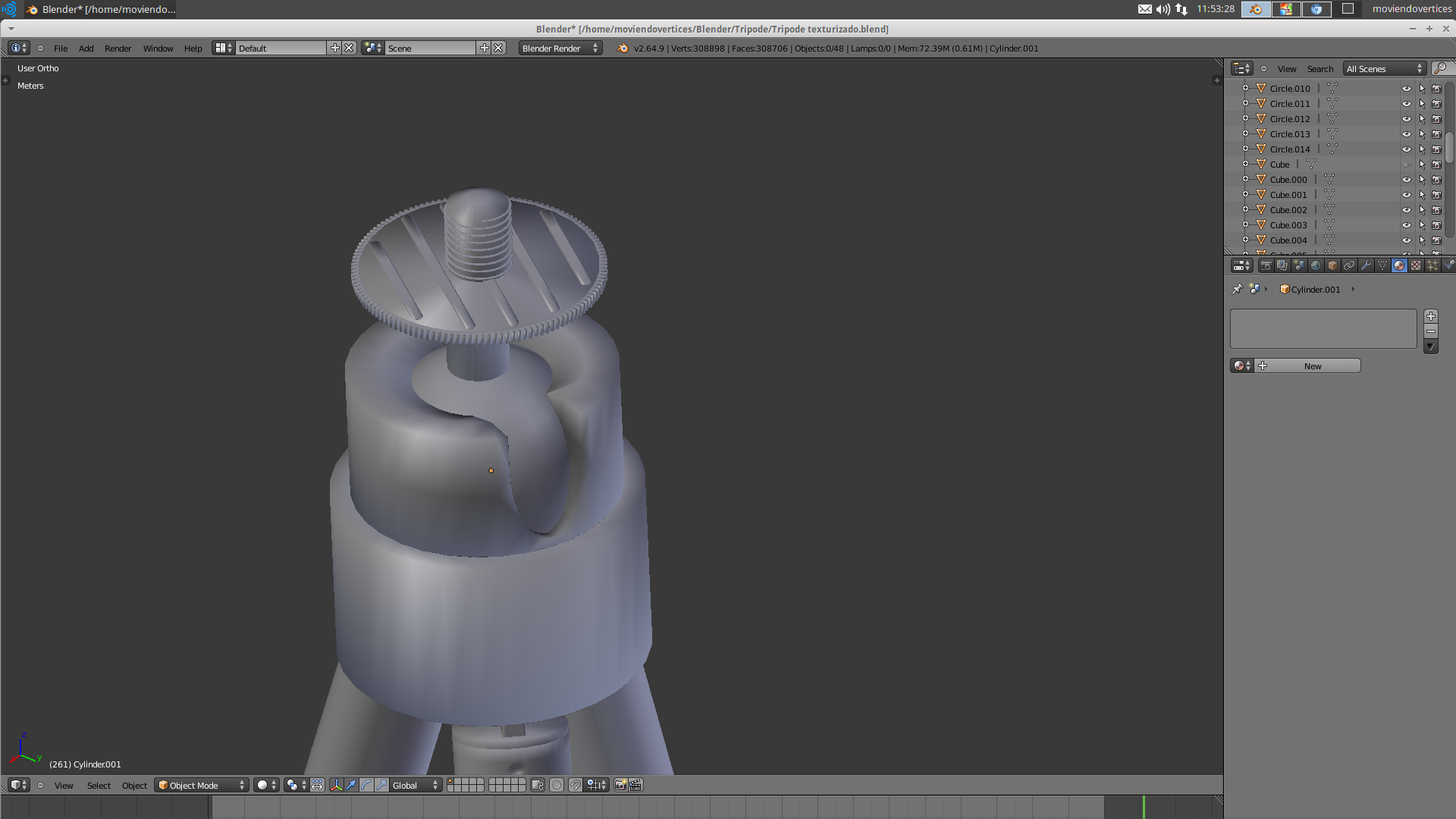Viewport: 1456px width, 819px height.
Task: Expand the Circle.012 tree item
Action: point(1245,119)
